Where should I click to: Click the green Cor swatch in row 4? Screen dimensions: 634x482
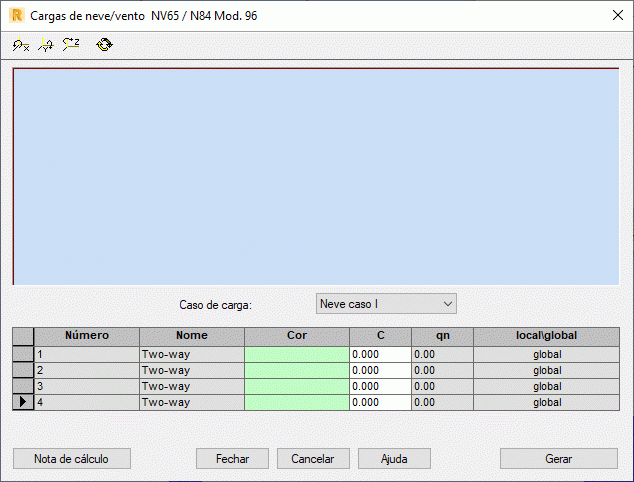point(297,402)
